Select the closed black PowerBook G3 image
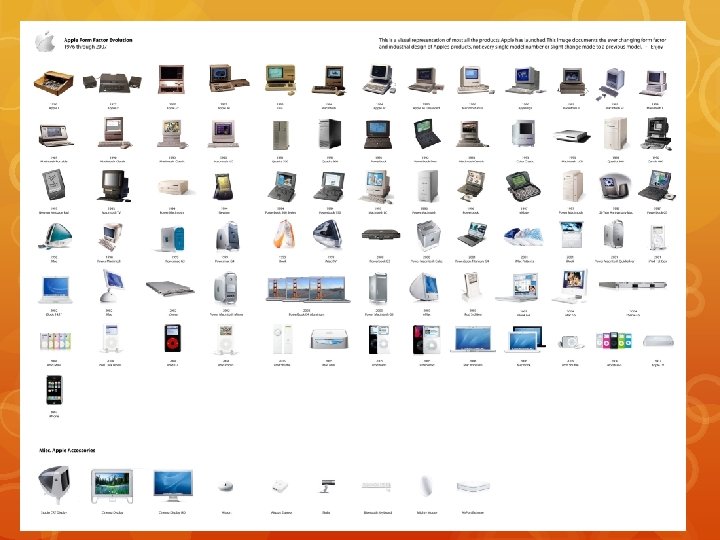This screenshot has height=540, width=720. pos(381,234)
